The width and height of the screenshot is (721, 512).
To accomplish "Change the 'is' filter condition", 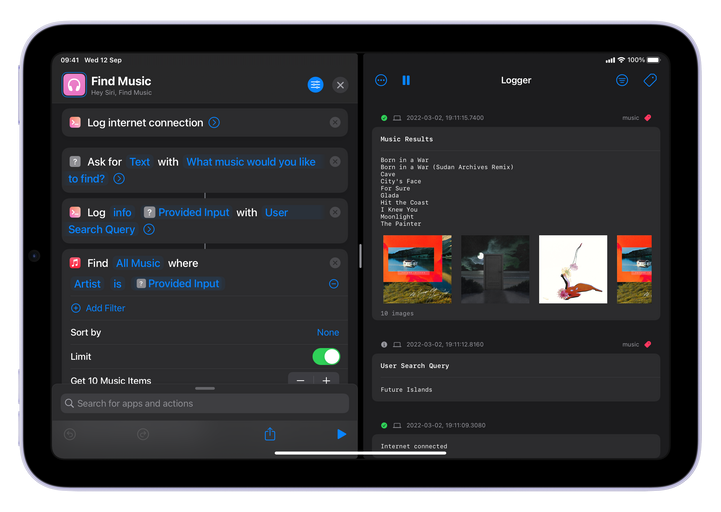I will [117, 284].
